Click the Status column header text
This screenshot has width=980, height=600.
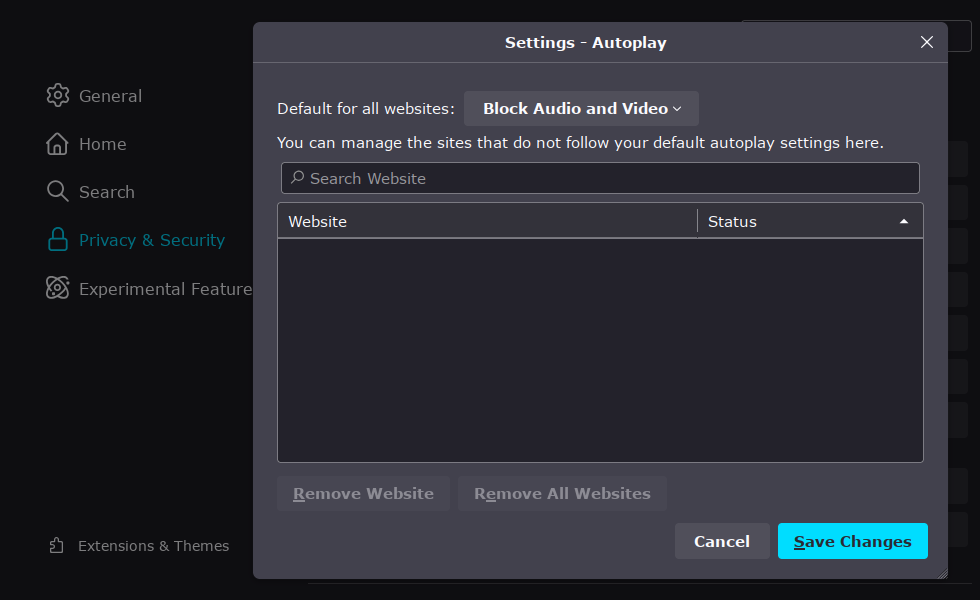click(x=732, y=222)
